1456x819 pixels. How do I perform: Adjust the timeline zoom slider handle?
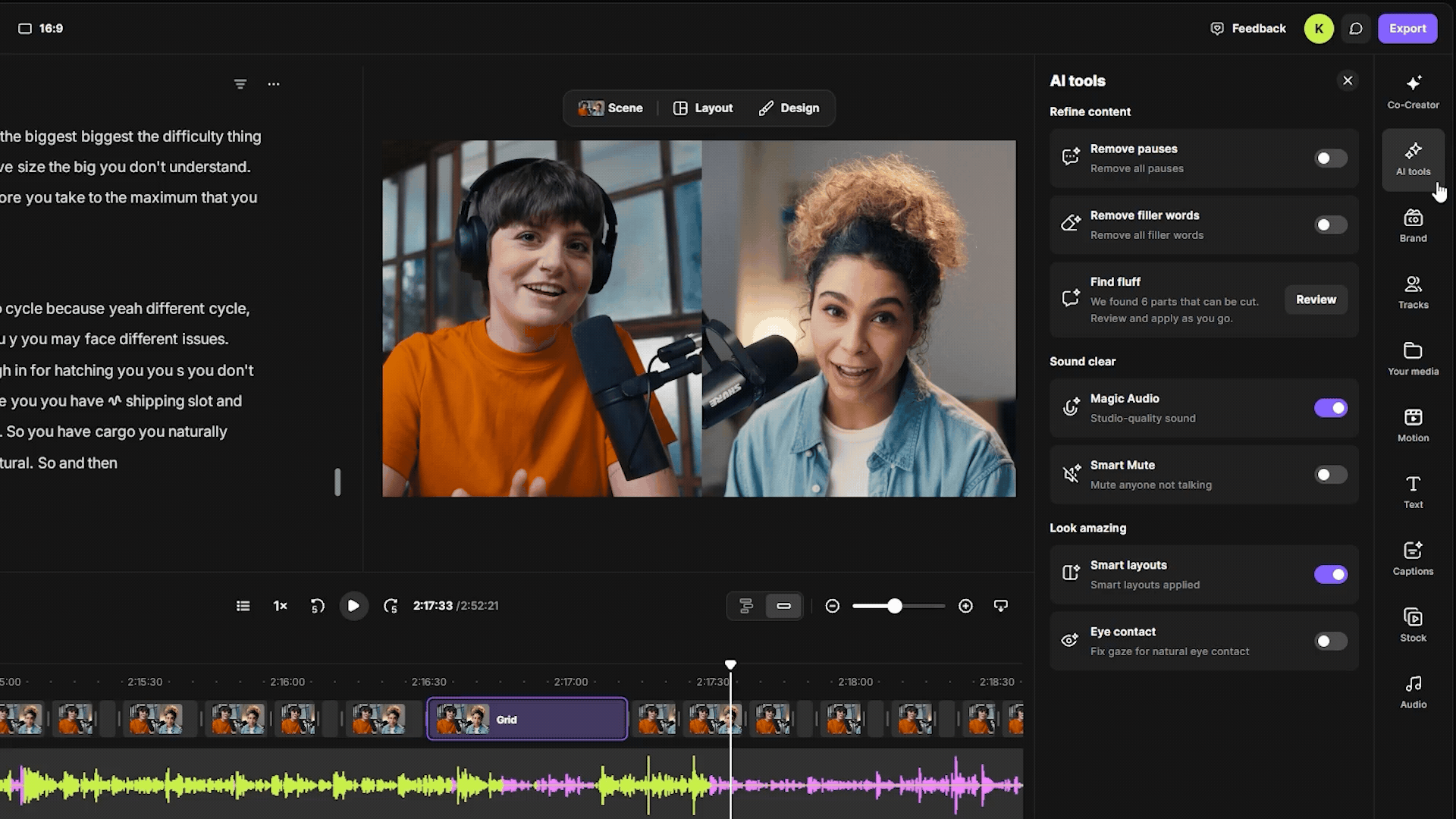pos(895,606)
